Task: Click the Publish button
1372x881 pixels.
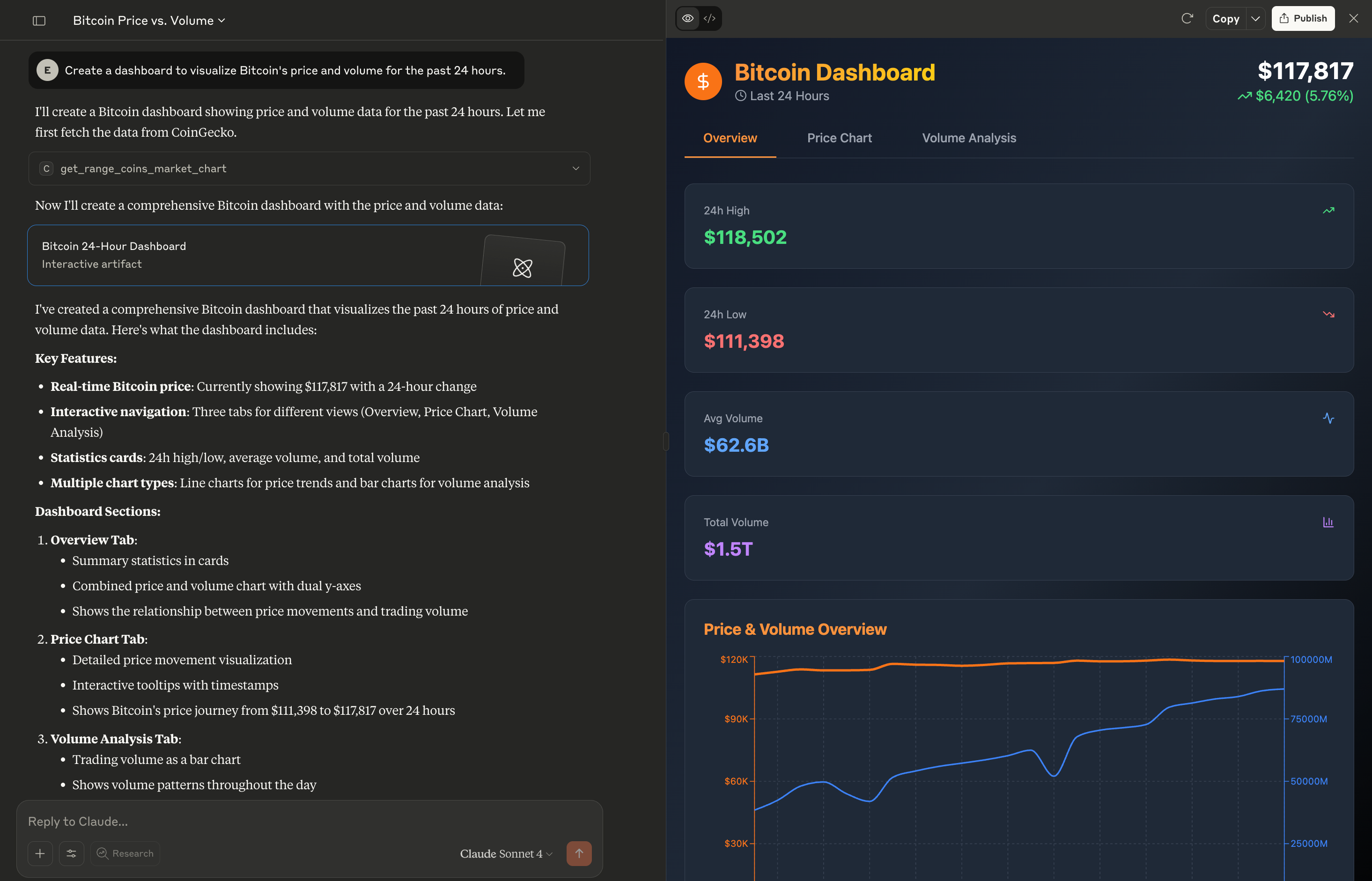Action: (1303, 18)
